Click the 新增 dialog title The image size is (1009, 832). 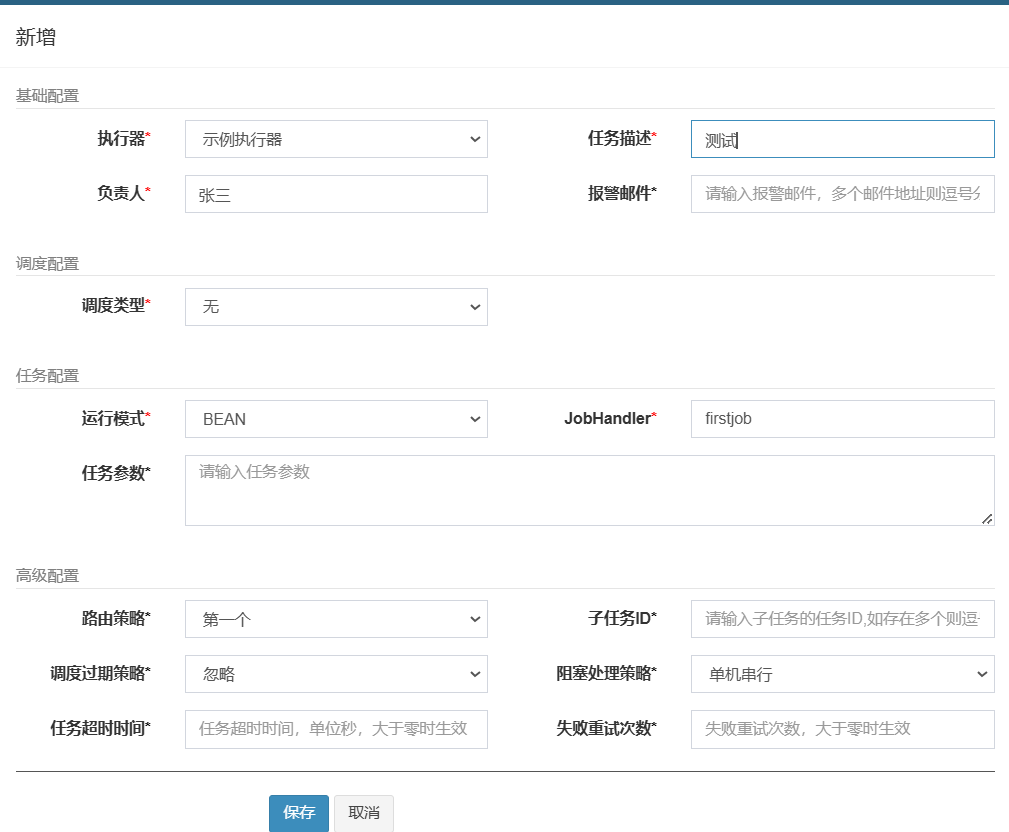tap(35, 37)
